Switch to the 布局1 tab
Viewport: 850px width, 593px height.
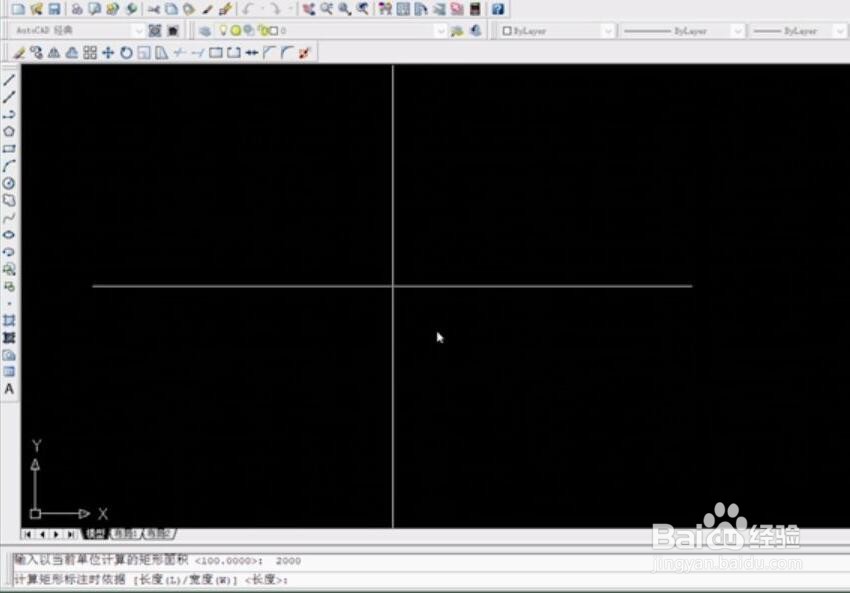(x=125, y=534)
